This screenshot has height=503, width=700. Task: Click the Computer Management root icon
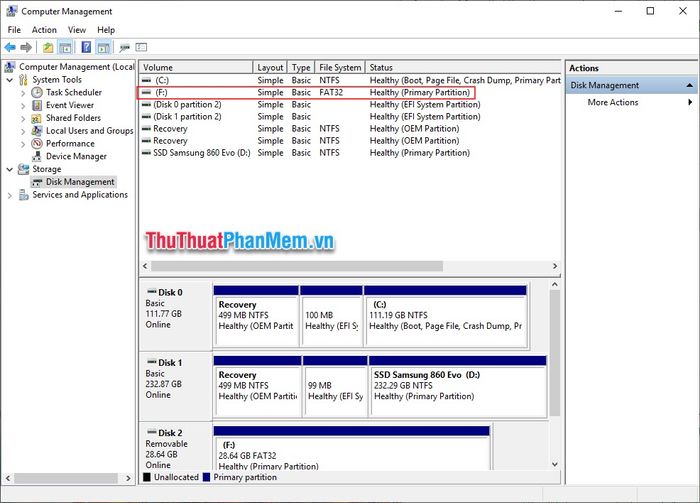coord(9,67)
